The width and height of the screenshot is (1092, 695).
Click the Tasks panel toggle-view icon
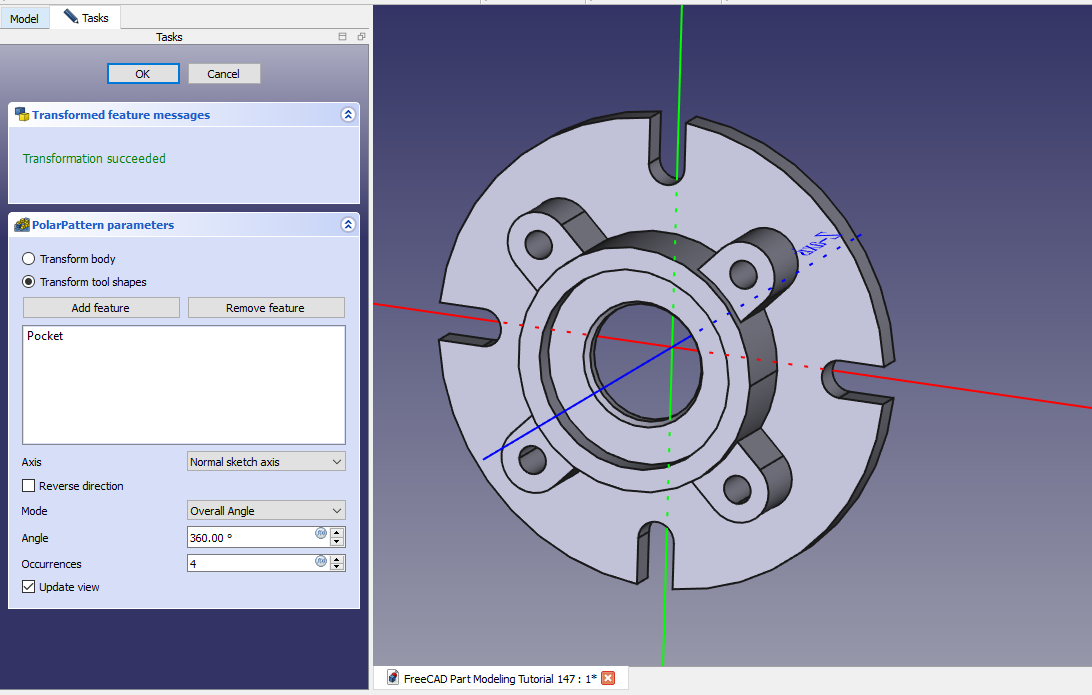(343, 37)
